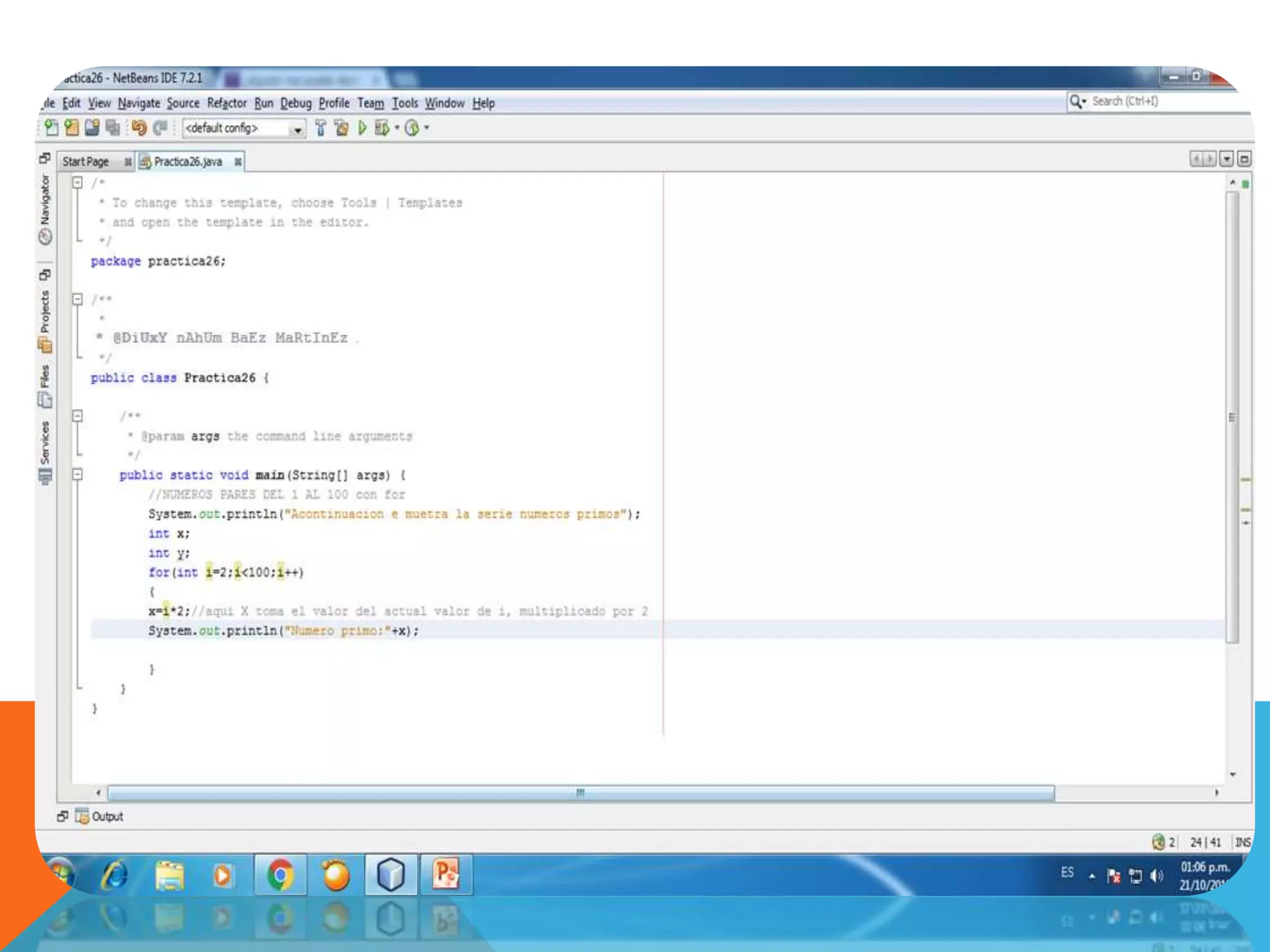The width and height of the screenshot is (1270, 952).
Task: Run the project with green play icon
Action: click(x=362, y=128)
